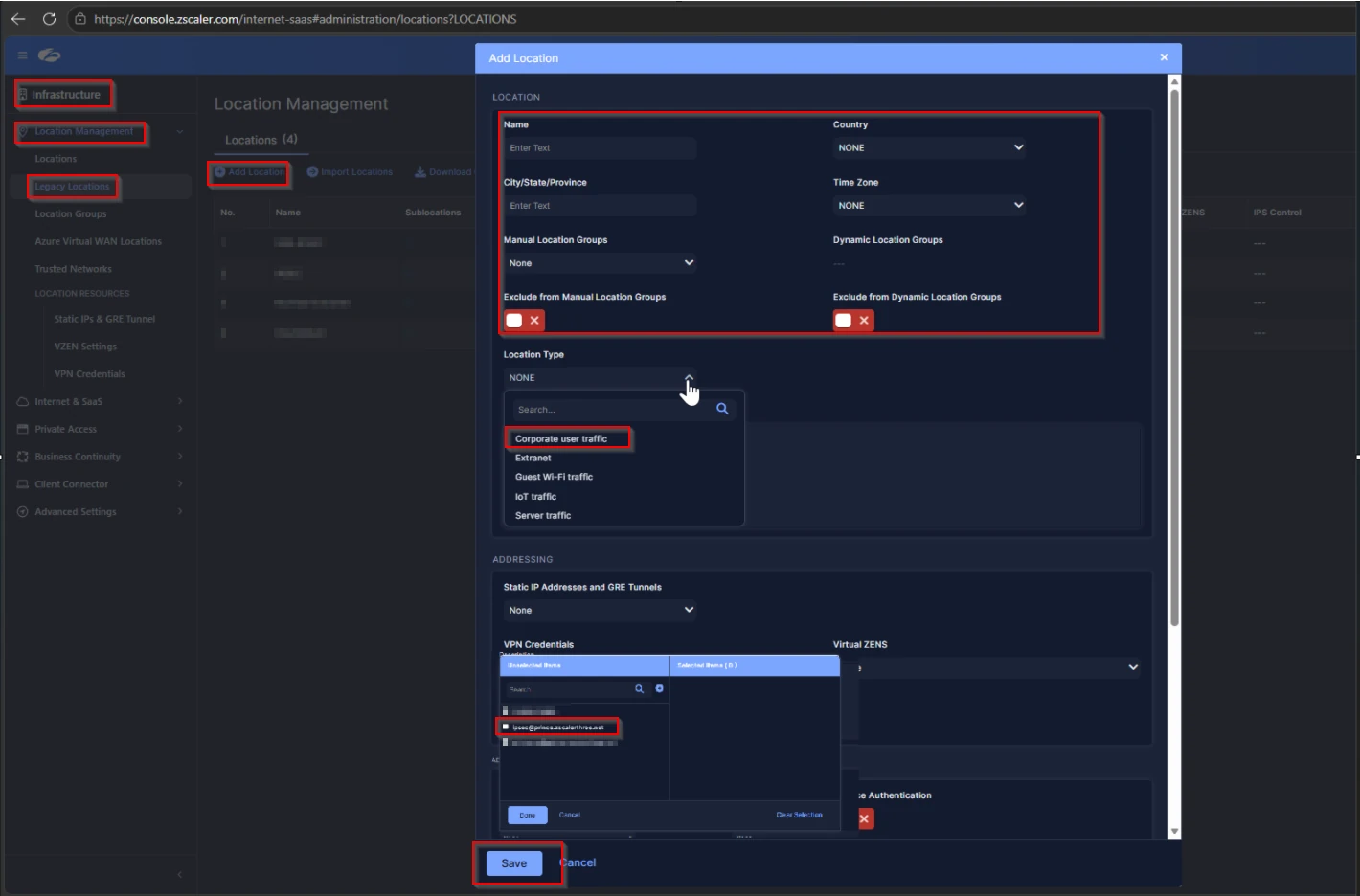The width and height of the screenshot is (1360, 896).
Task: Close the Add Location dialog
Action: click(1165, 57)
